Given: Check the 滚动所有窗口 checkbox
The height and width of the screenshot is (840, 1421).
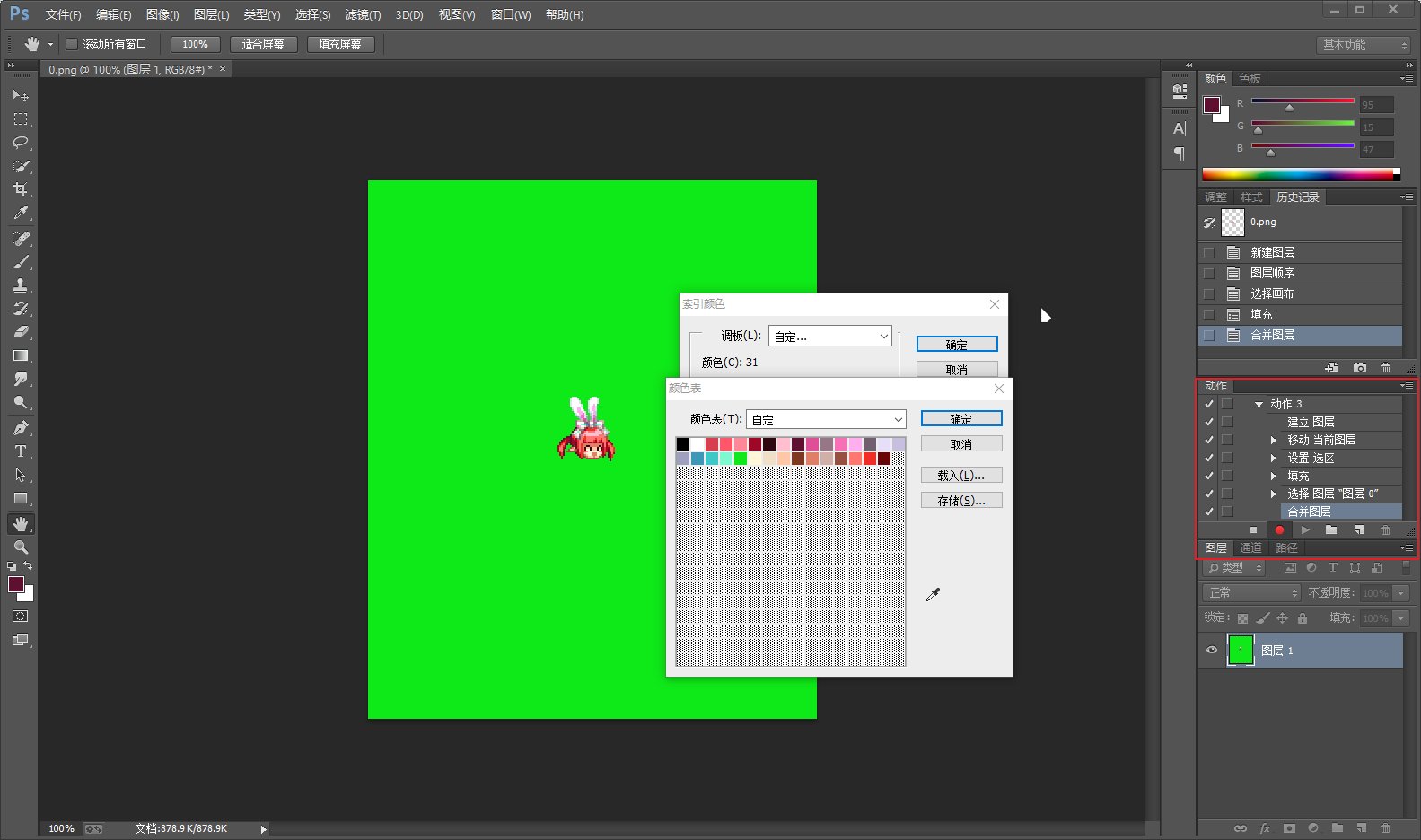Looking at the screenshot, I should [x=72, y=44].
